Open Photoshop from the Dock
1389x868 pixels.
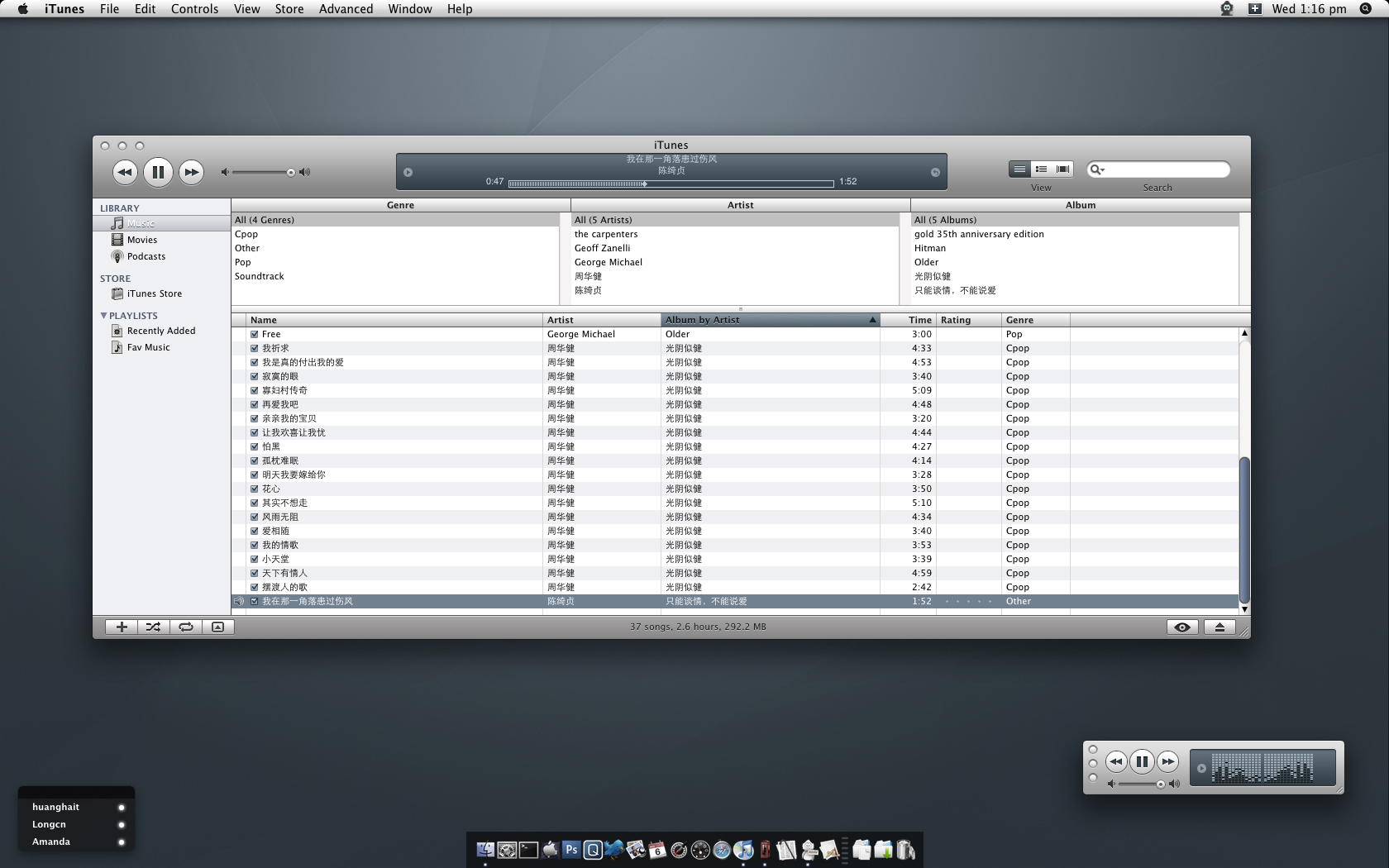pos(571,849)
